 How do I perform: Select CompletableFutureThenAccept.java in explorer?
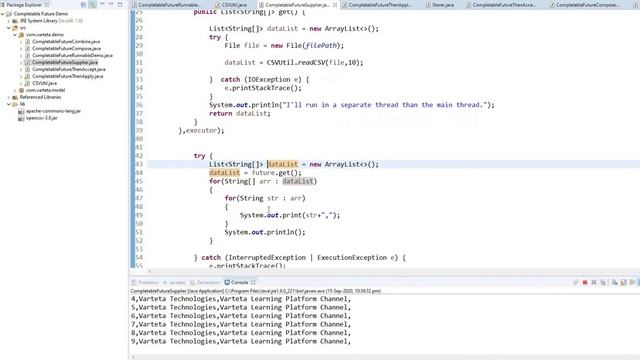(69, 69)
